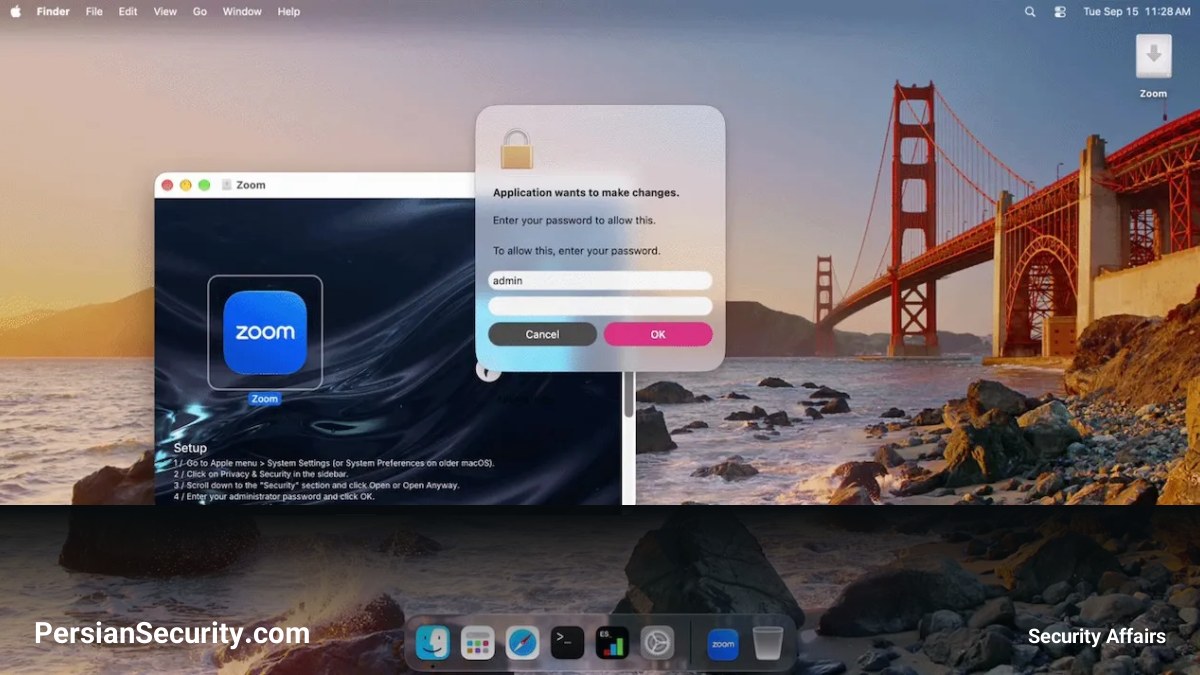Click the date and time in menu bar

click(x=1137, y=12)
